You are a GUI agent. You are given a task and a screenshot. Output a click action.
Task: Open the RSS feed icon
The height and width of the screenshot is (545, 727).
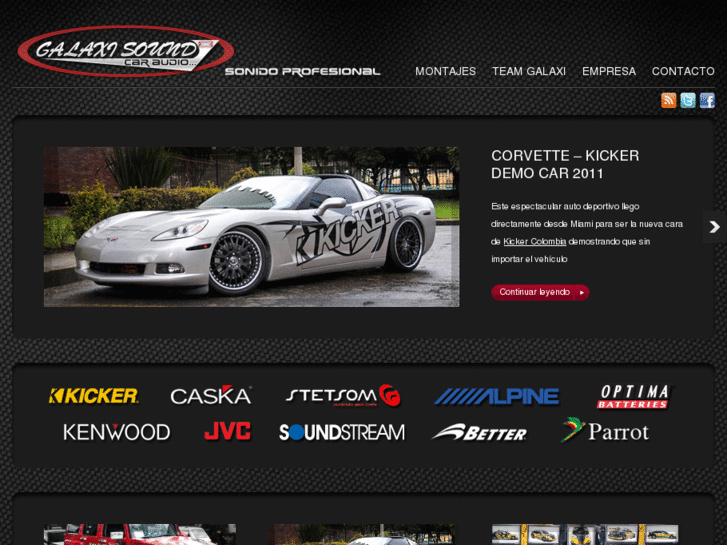[x=668, y=100]
